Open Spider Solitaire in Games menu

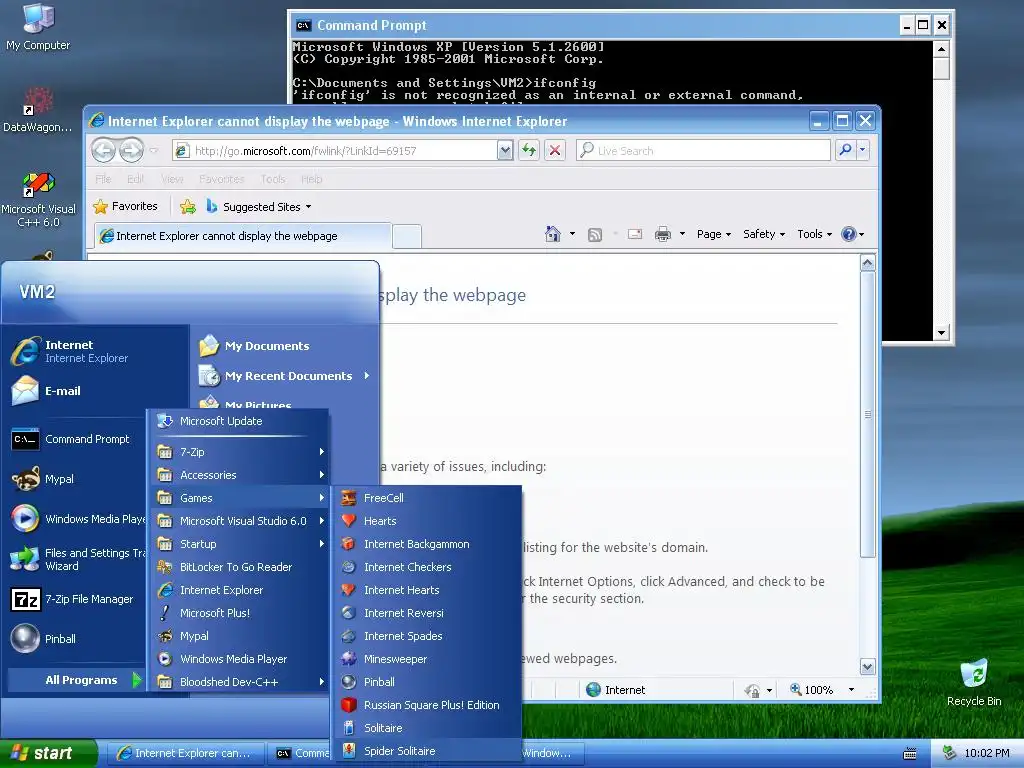[x=428, y=751]
